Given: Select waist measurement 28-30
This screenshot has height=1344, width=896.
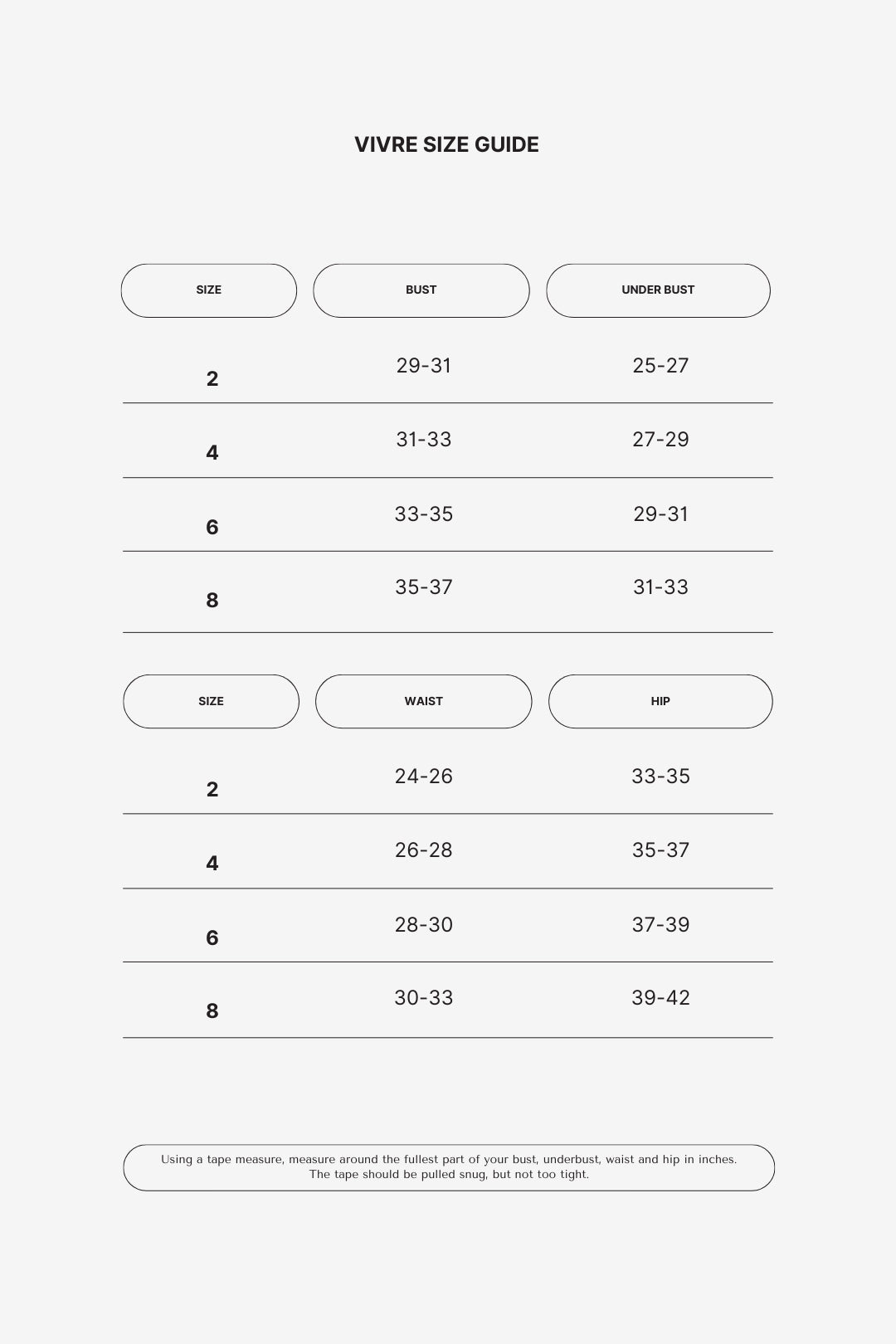Looking at the screenshot, I should [x=424, y=925].
